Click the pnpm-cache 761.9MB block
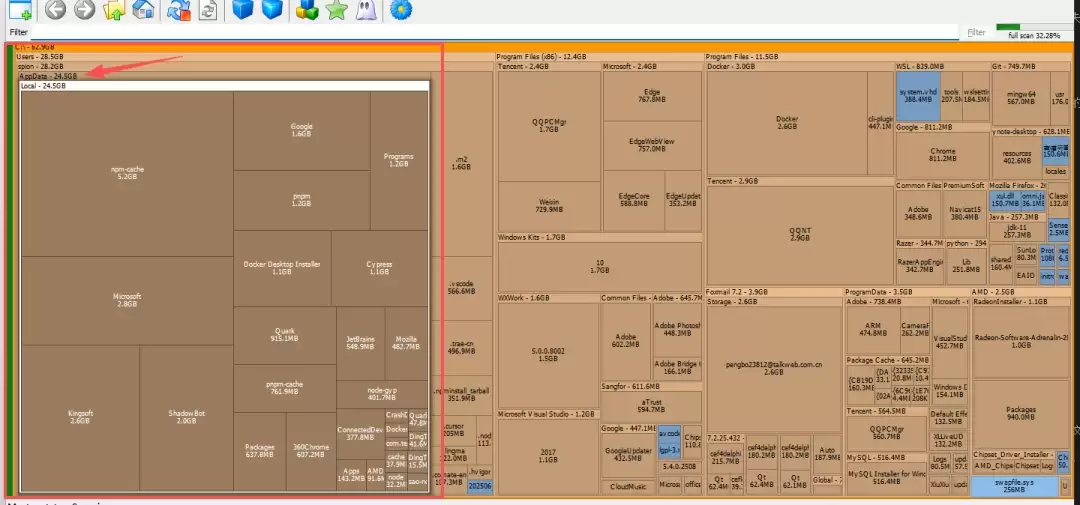 tap(284, 388)
